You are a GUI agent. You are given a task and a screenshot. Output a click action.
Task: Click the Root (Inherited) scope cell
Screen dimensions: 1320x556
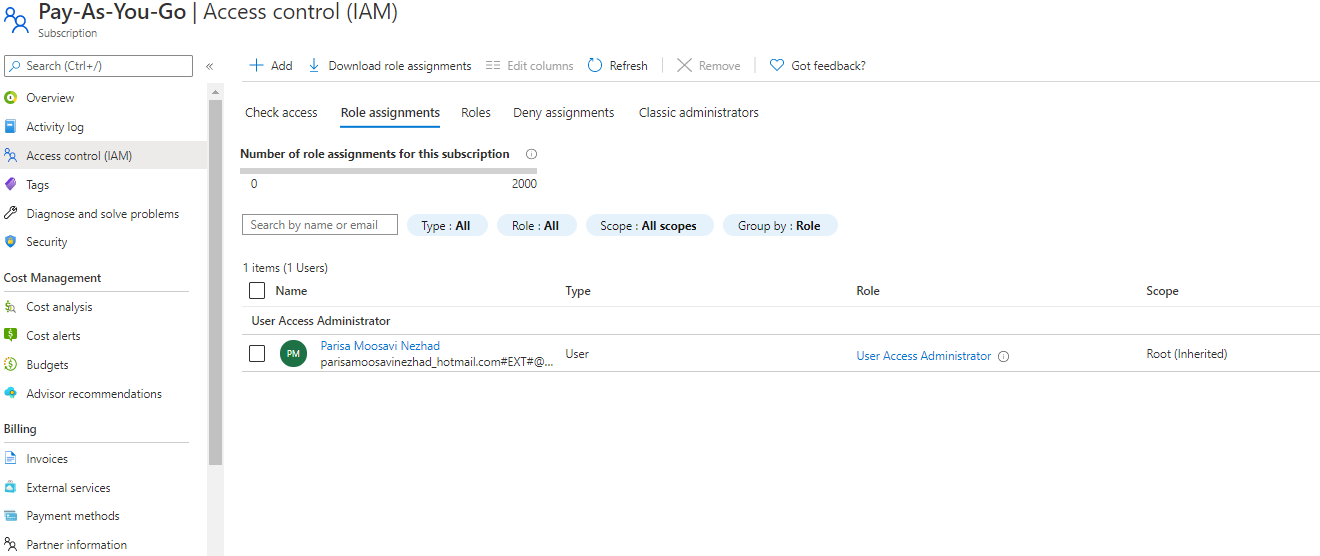(x=1186, y=354)
